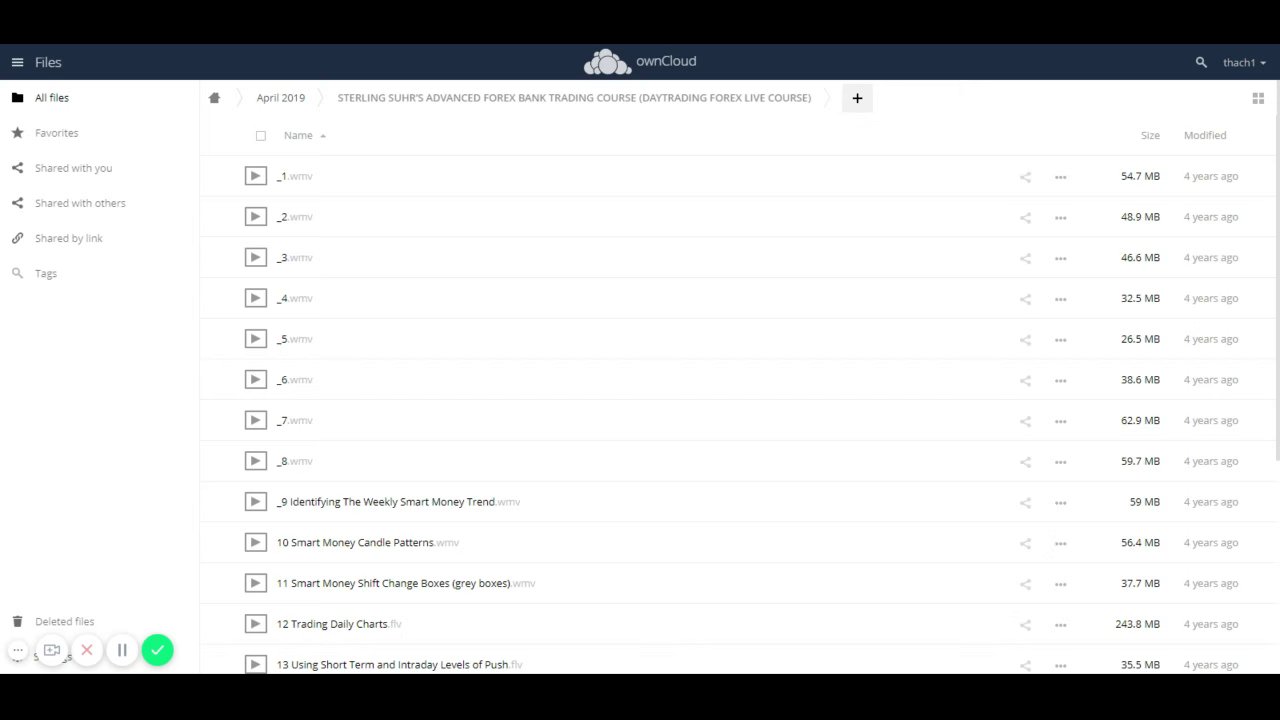Open recorder more options ellipsis
Image resolution: width=1280 pixels, height=720 pixels.
coord(17,650)
